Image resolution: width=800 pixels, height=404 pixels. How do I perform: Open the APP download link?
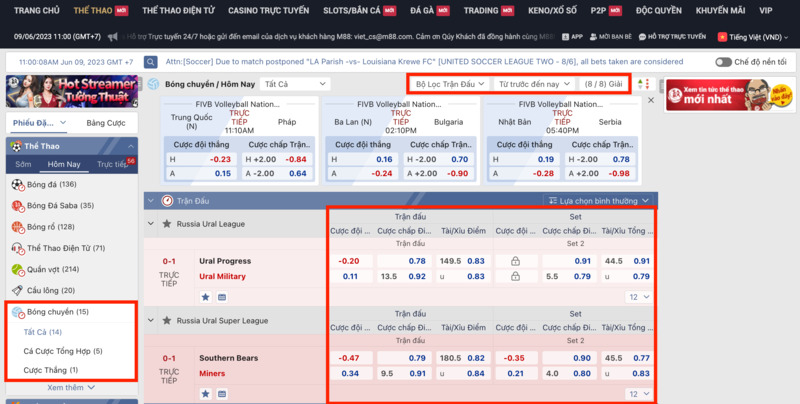click(x=572, y=37)
